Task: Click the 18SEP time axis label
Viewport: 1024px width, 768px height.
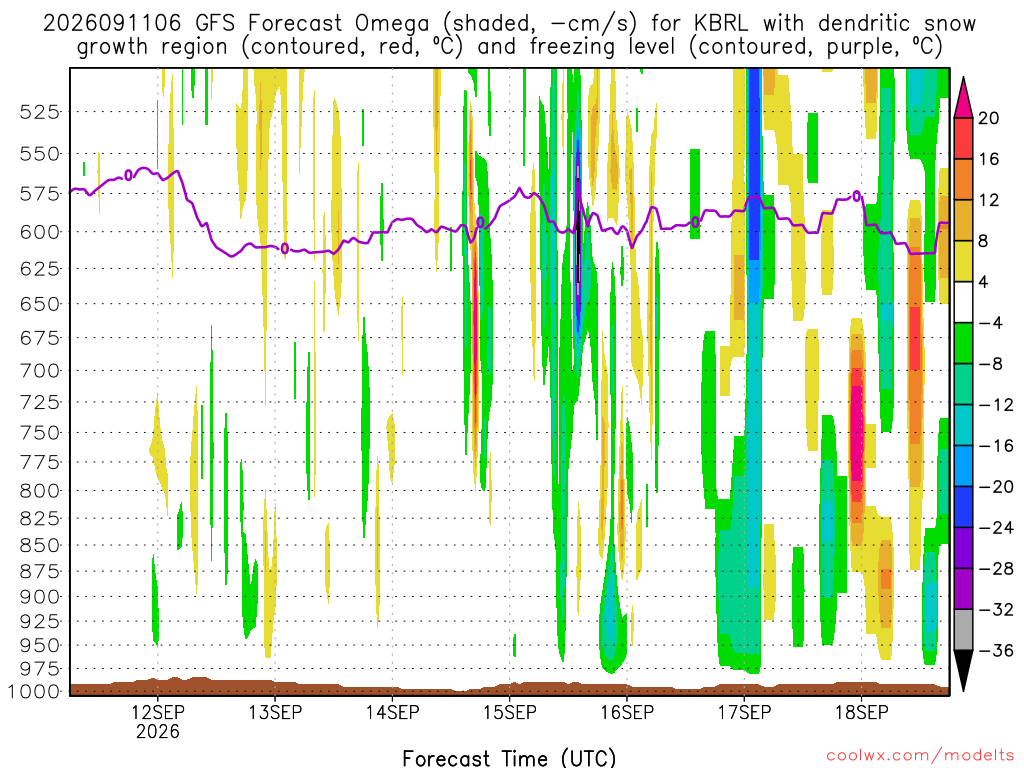Action: tap(861, 712)
